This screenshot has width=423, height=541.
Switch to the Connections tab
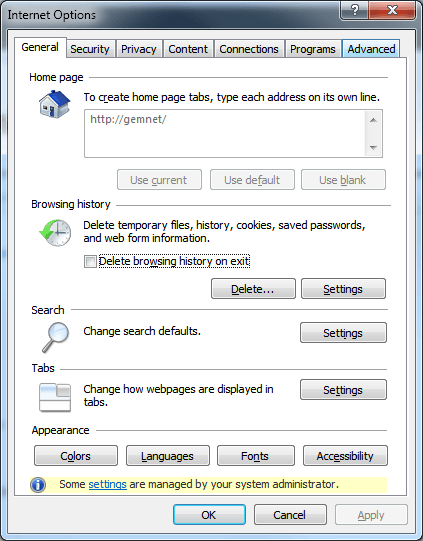(249, 49)
